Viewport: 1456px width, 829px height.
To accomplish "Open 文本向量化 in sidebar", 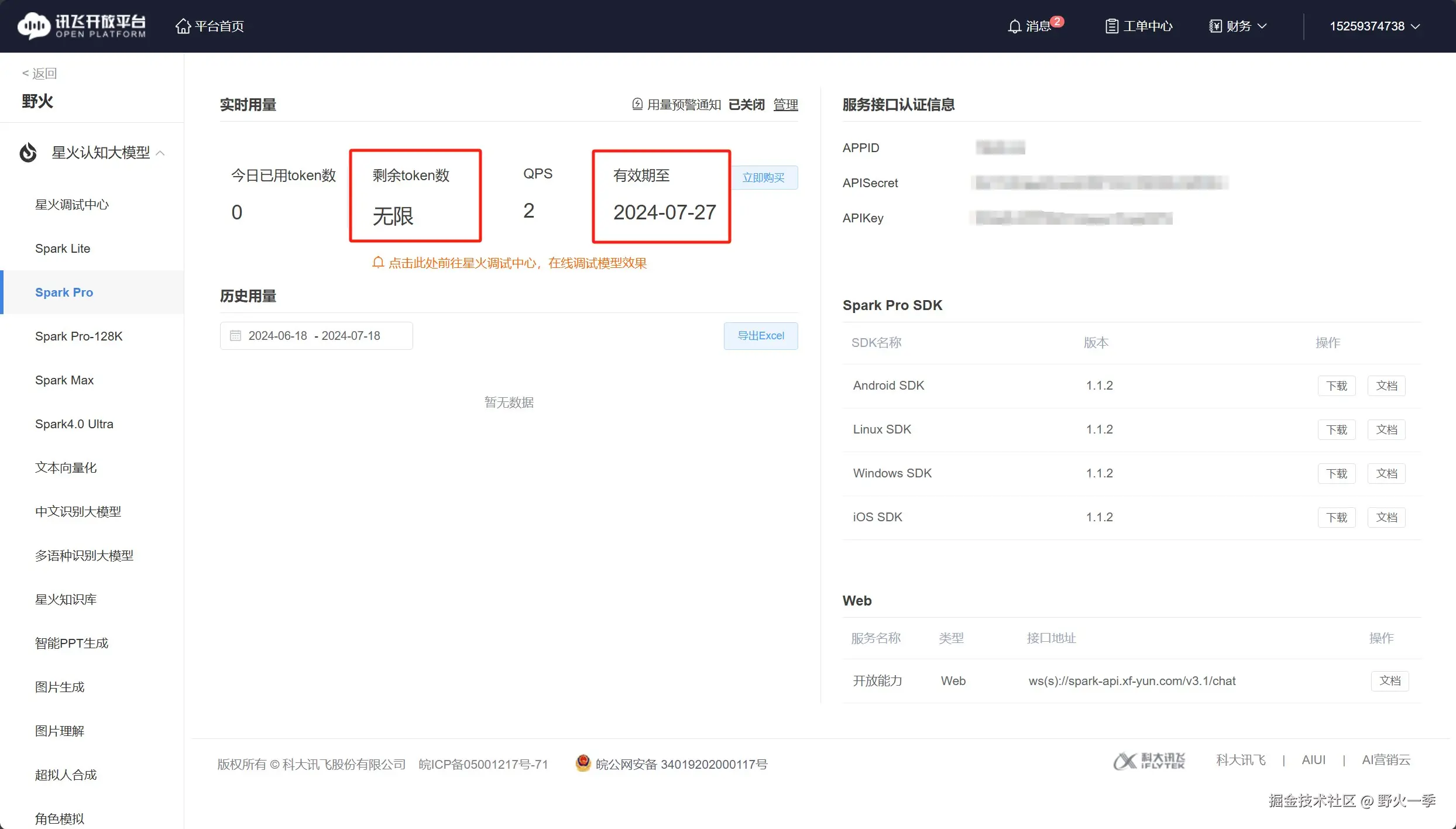I will pyautogui.click(x=66, y=468).
